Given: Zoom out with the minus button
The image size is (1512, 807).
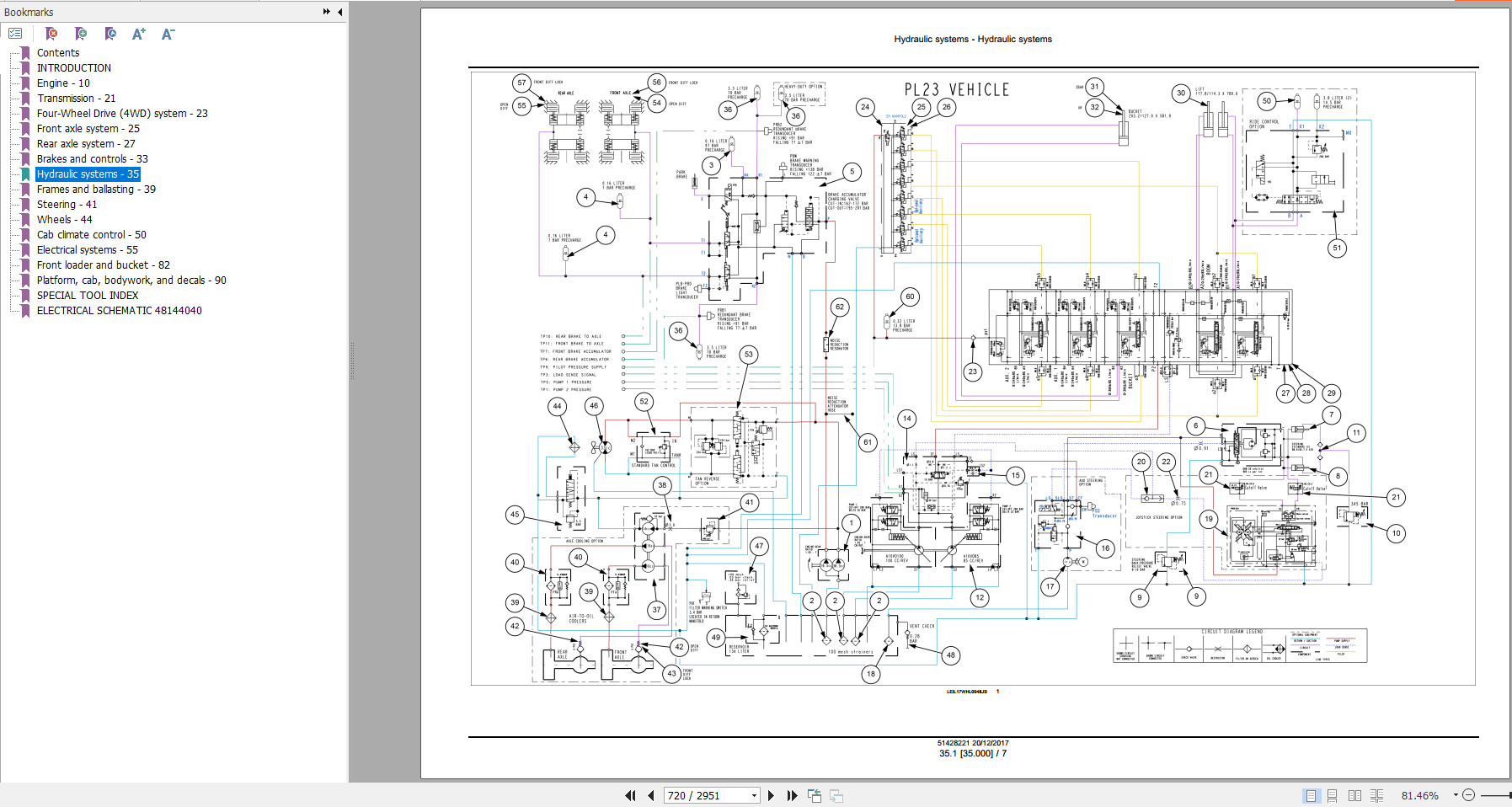Looking at the screenshot, I should tap(1469, 795).
